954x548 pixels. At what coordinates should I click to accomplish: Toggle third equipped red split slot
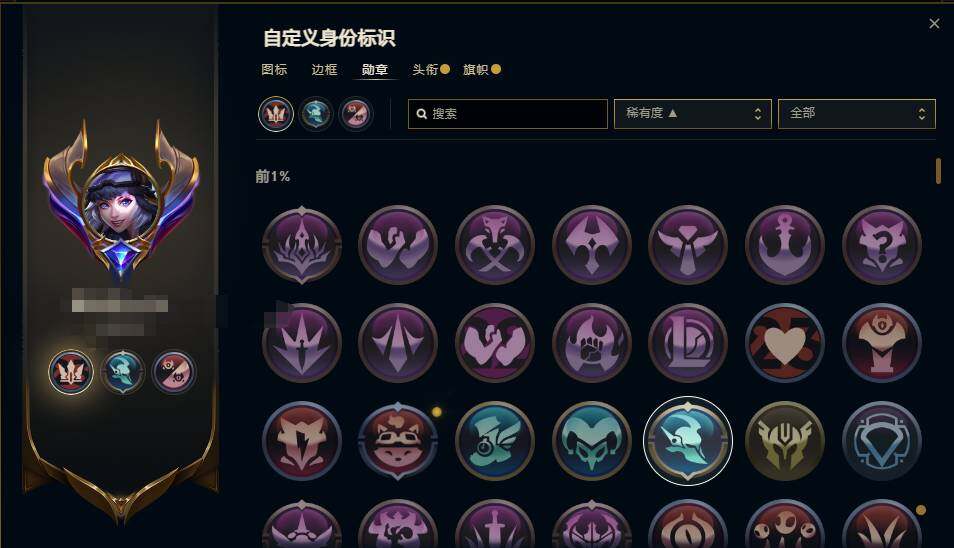[356, 114]
